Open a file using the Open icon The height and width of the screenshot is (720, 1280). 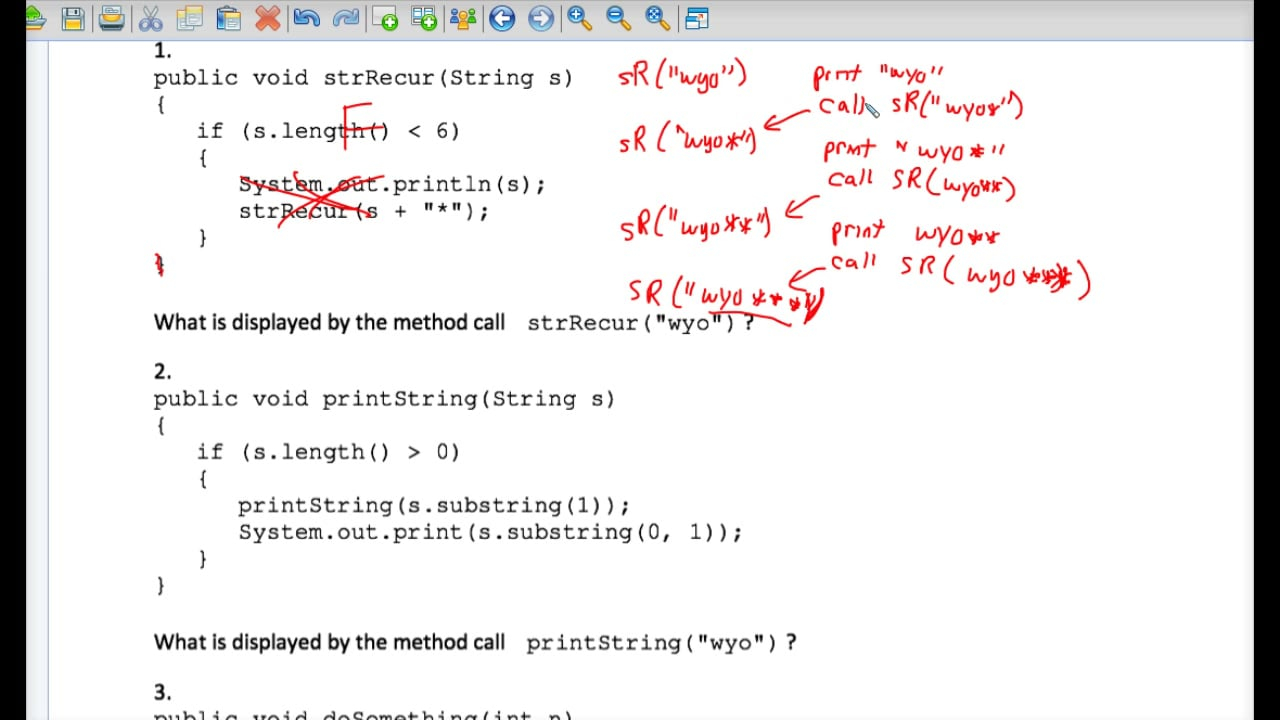tap(35, 18)
